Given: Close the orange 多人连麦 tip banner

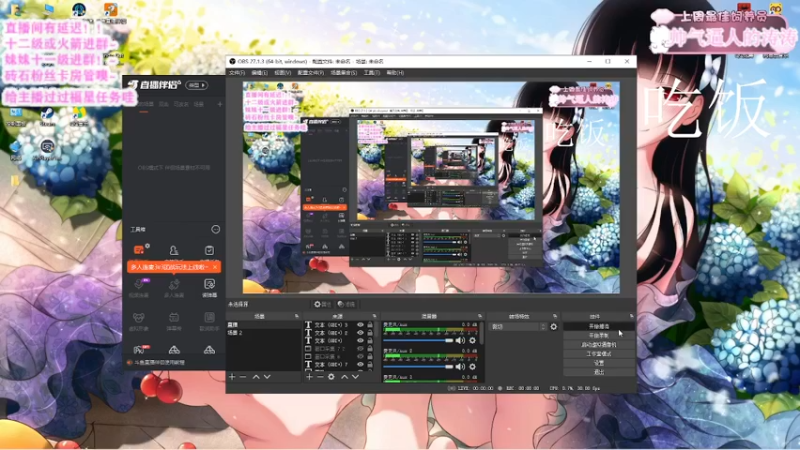Looking at the screenshot, I should [215, 267].
